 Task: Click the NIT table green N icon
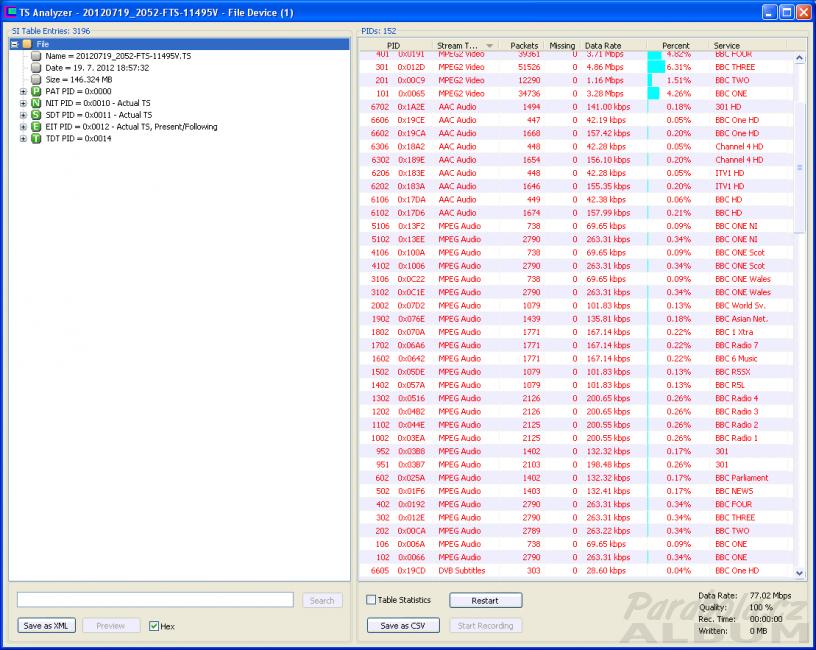point(36,103)
